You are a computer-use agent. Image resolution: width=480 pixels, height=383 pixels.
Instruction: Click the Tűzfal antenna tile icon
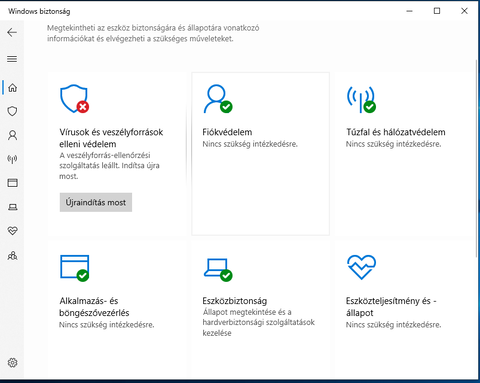coord(361,99)
